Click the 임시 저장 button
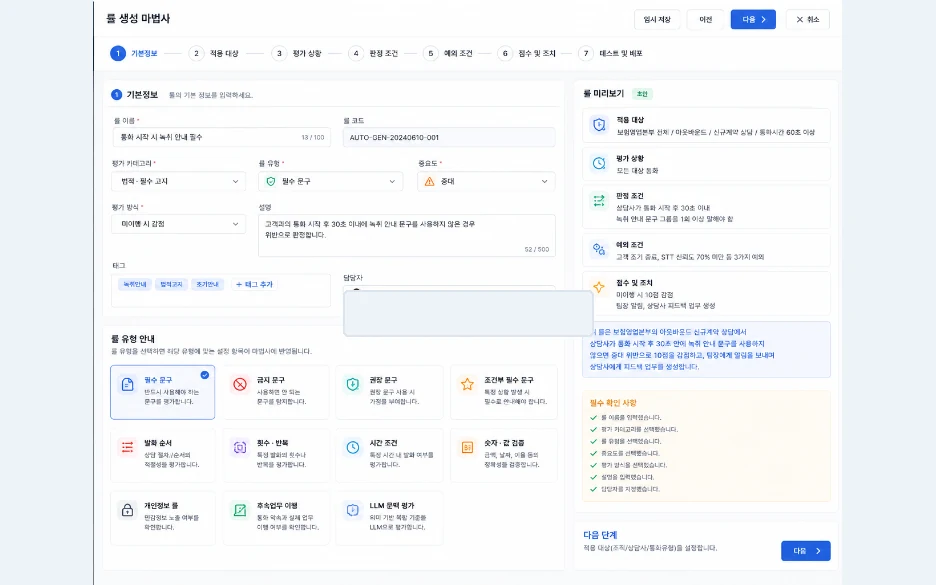 click(657, 19)
